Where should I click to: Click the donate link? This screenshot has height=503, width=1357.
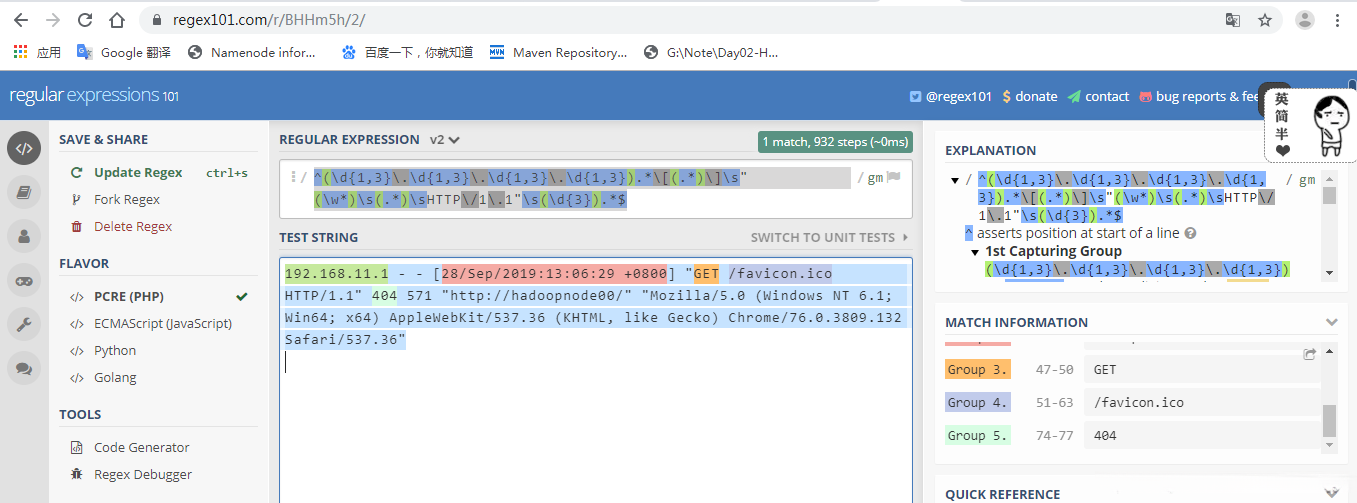pyautogui.click(x=1029, y=96)
